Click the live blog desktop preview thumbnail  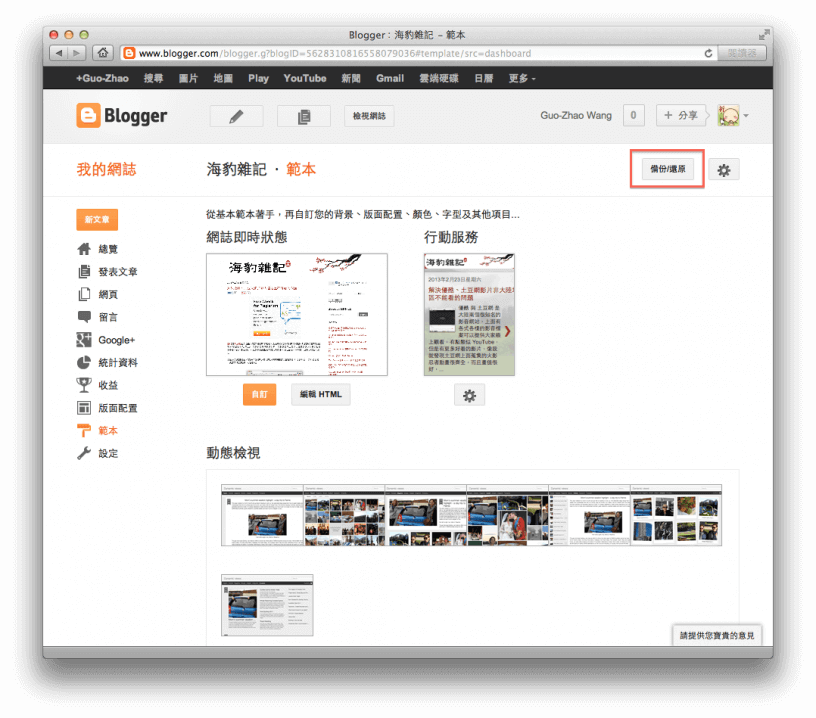click(297, 314)
